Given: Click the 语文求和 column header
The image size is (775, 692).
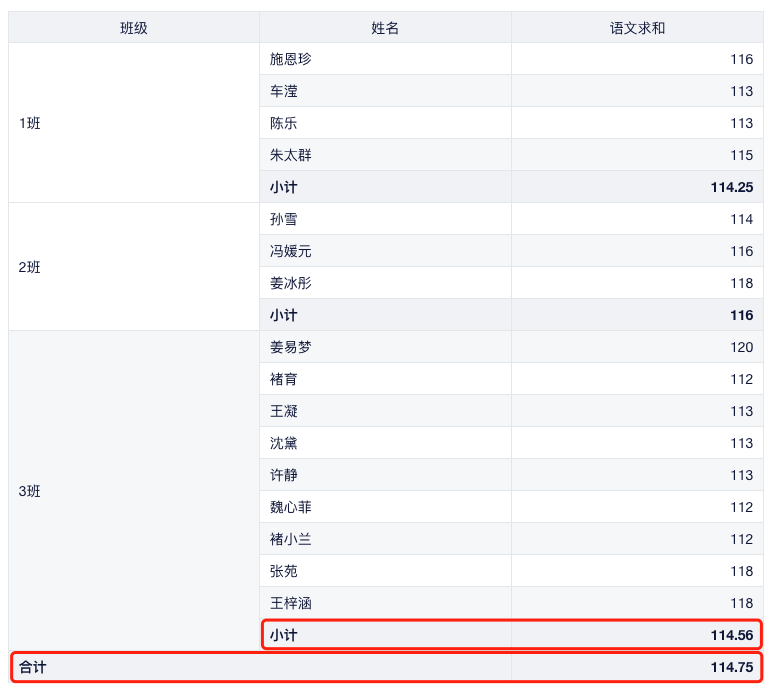Looking at the screenshot, I should [637, 28].
